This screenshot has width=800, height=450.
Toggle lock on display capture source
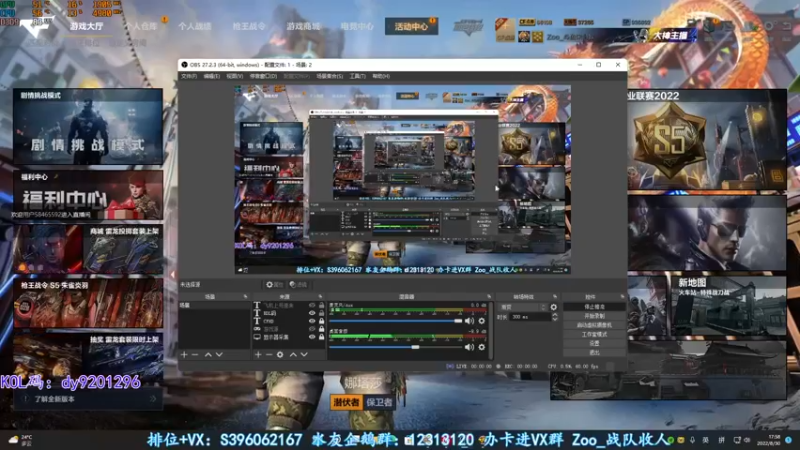point(321,337)
